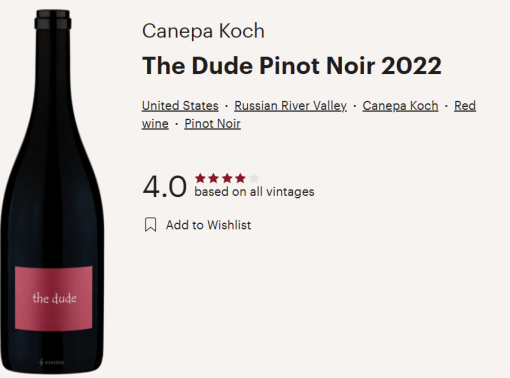Click the first red rating star

tap(200, 178)
